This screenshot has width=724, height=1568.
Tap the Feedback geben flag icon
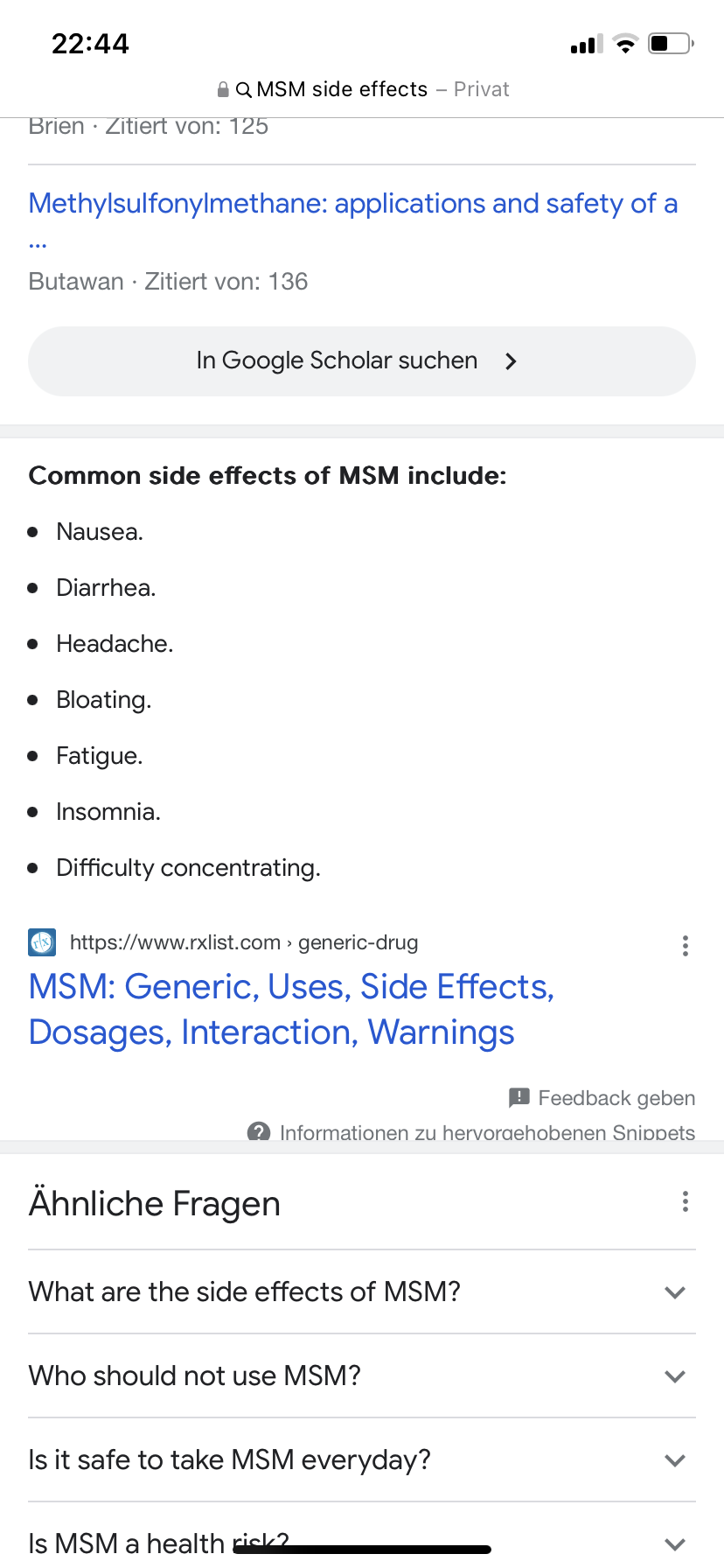519,1097
